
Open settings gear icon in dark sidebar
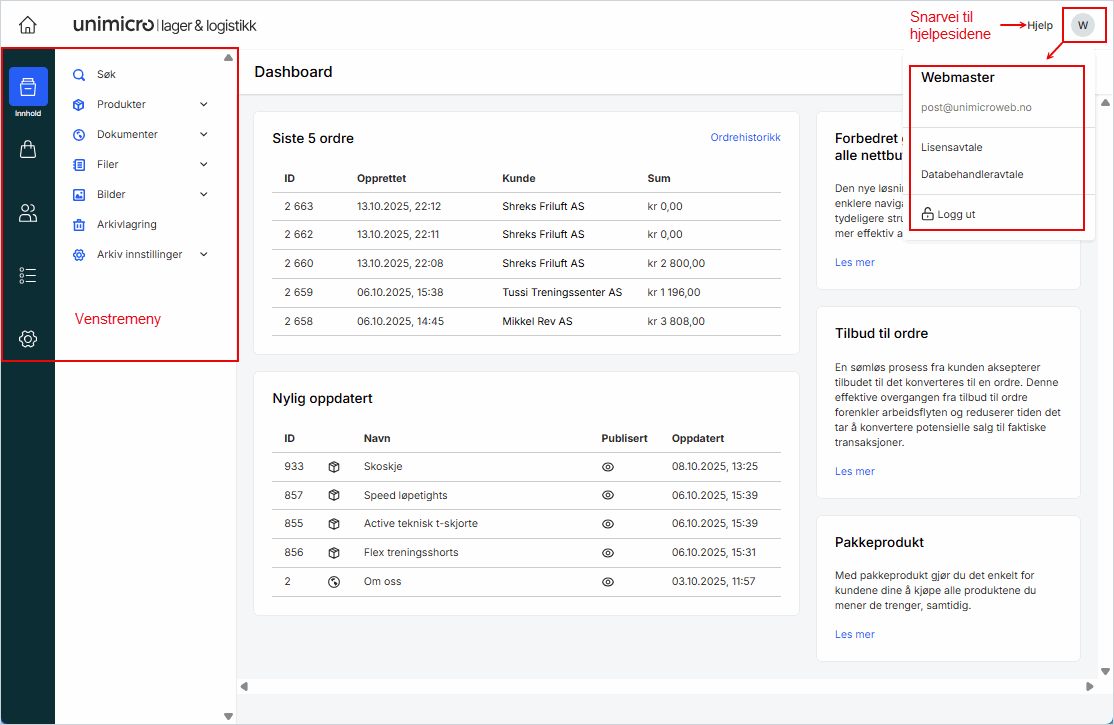28,339
